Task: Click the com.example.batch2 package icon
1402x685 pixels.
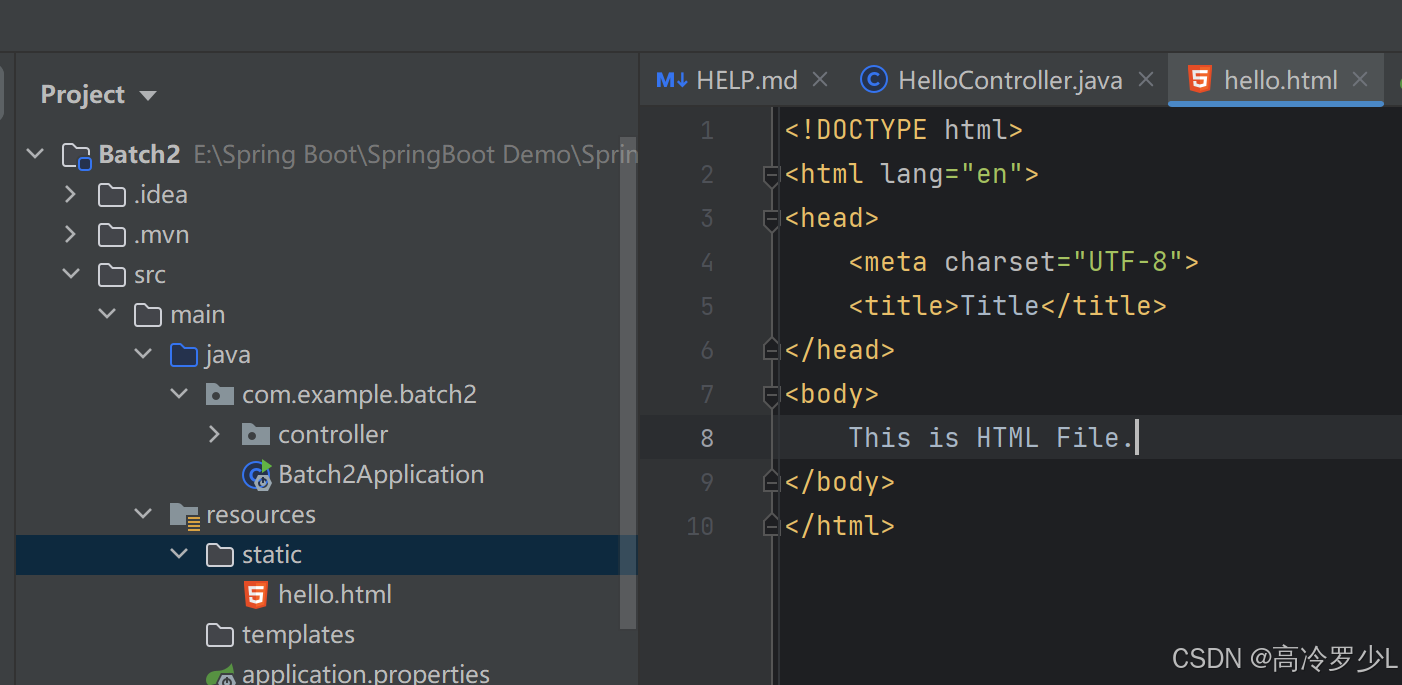Action: [x=220, y=394]
